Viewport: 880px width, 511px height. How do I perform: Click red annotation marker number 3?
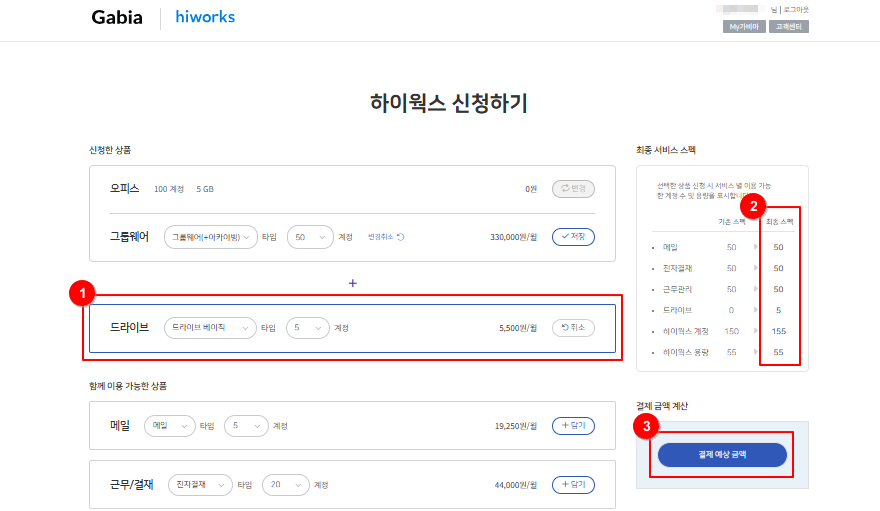[x=649, y=425]
